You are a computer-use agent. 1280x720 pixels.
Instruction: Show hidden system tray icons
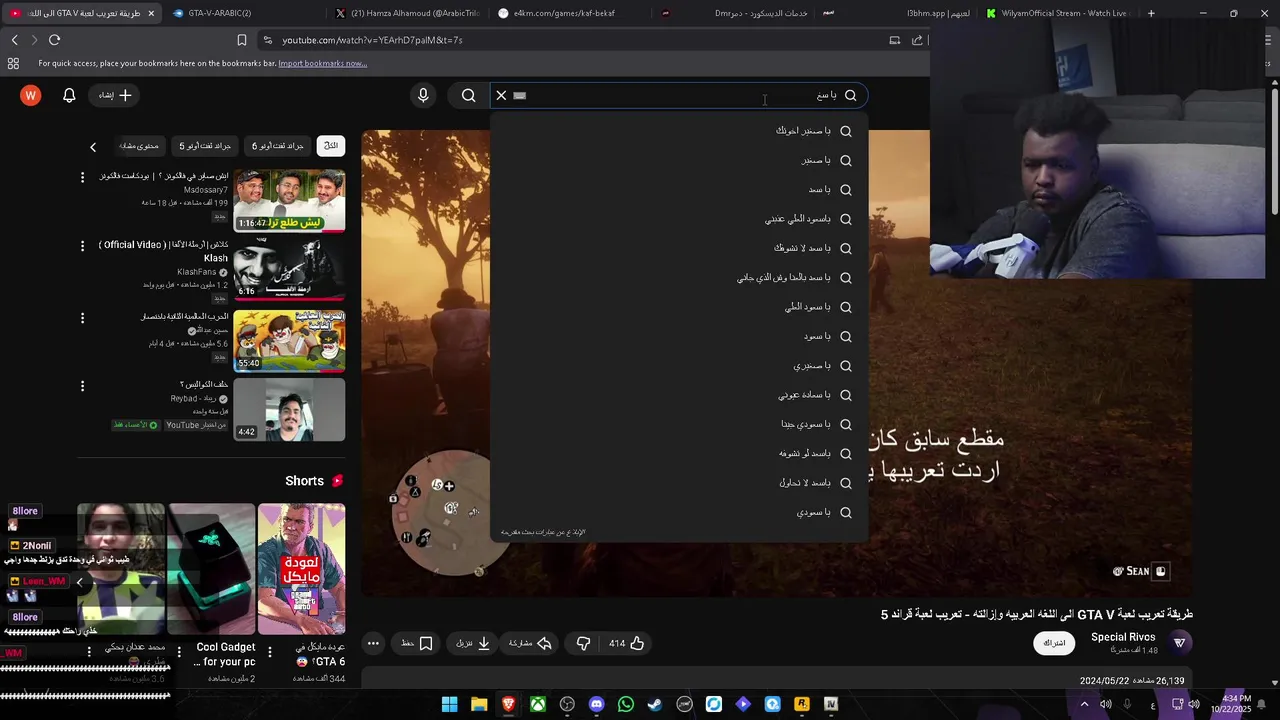pos(1084,704)
